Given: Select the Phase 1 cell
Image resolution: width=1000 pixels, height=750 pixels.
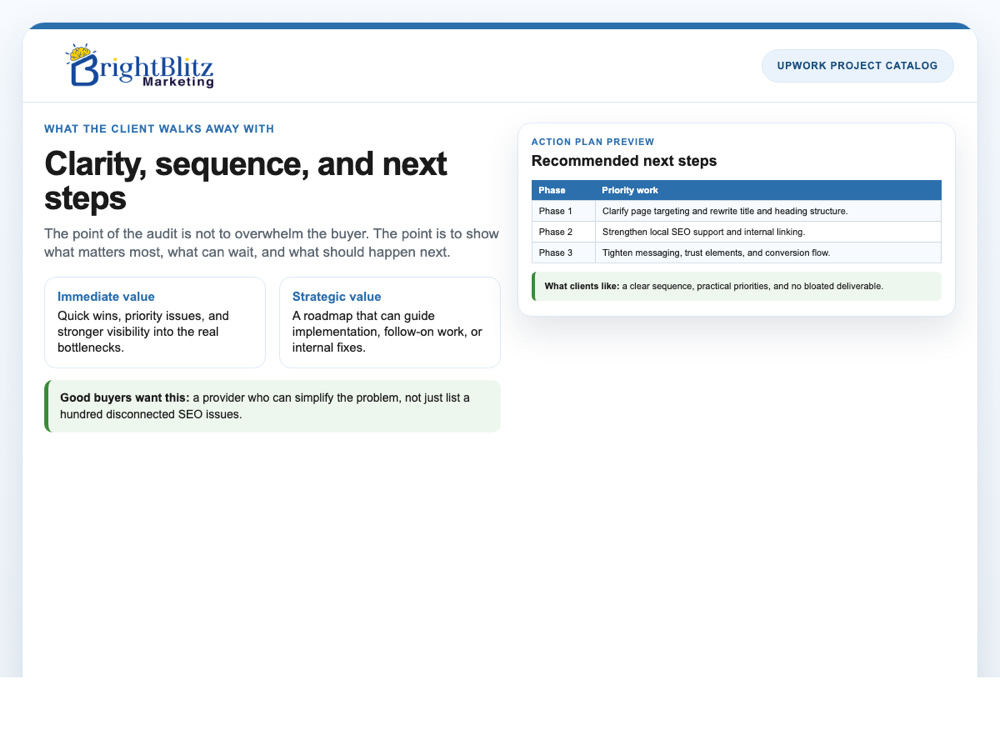Looking at the screenshot, I should (563, 211).
